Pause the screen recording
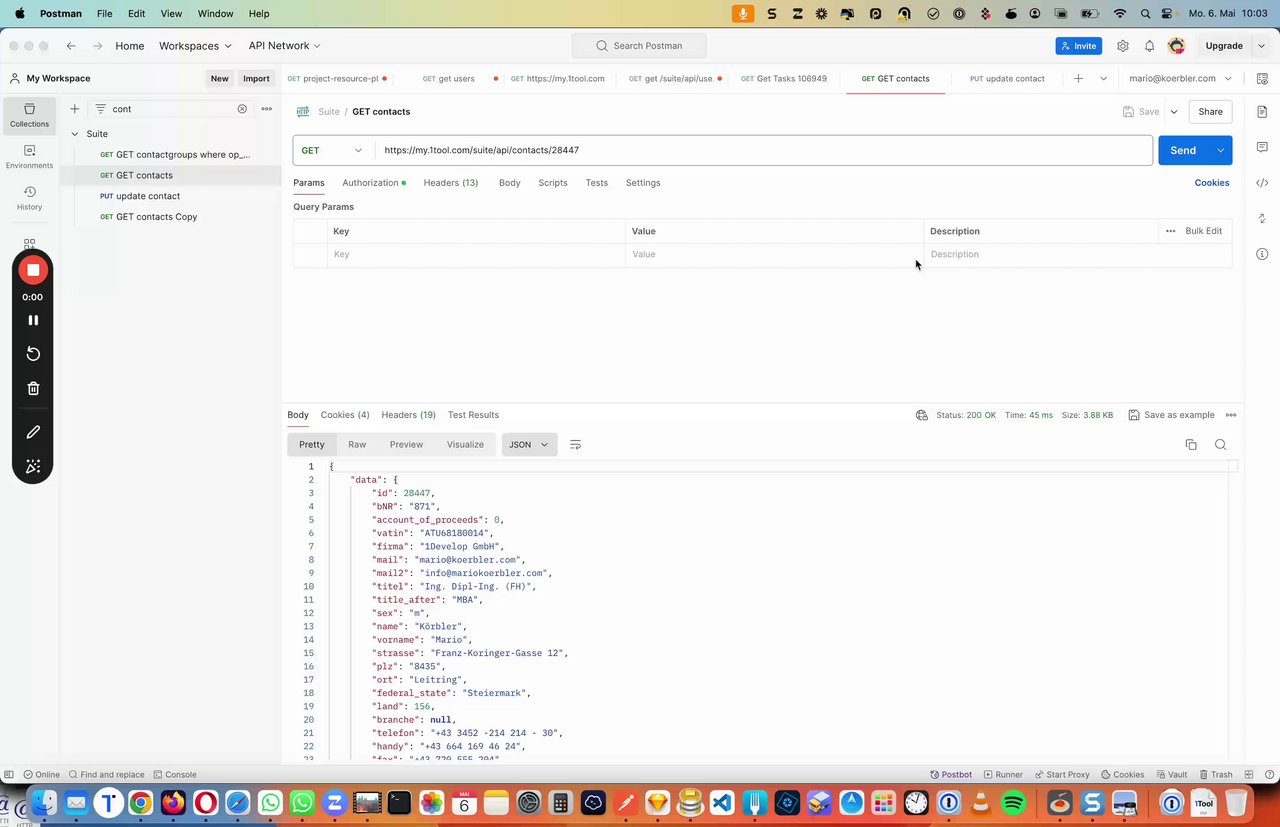Screen dimensions: 1280x827 pyautogui.click(x=33, y=320)
